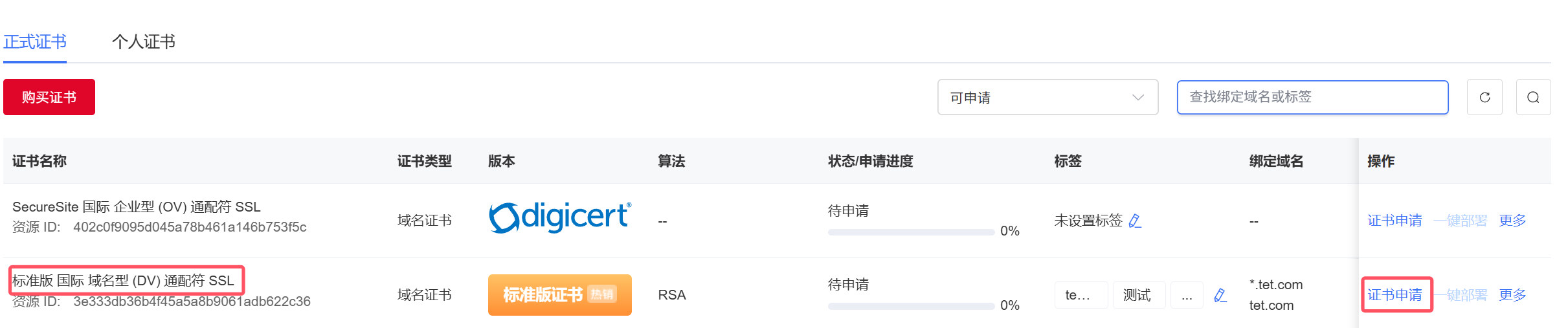Expand the '...' hidden tags item

(x=1187, y=295)
